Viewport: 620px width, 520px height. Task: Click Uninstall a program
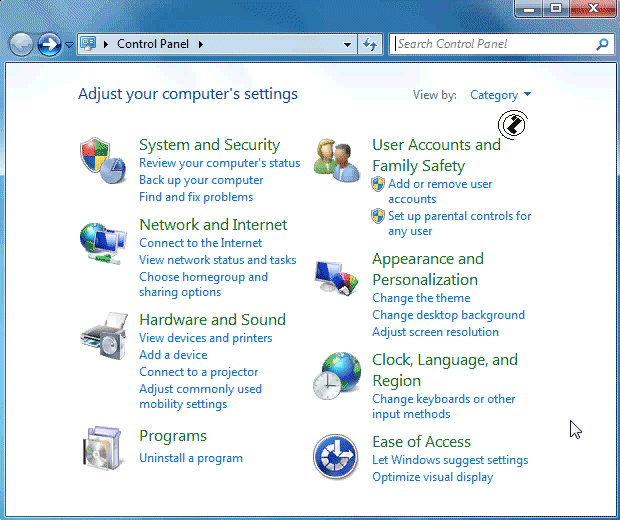(191, 458)
